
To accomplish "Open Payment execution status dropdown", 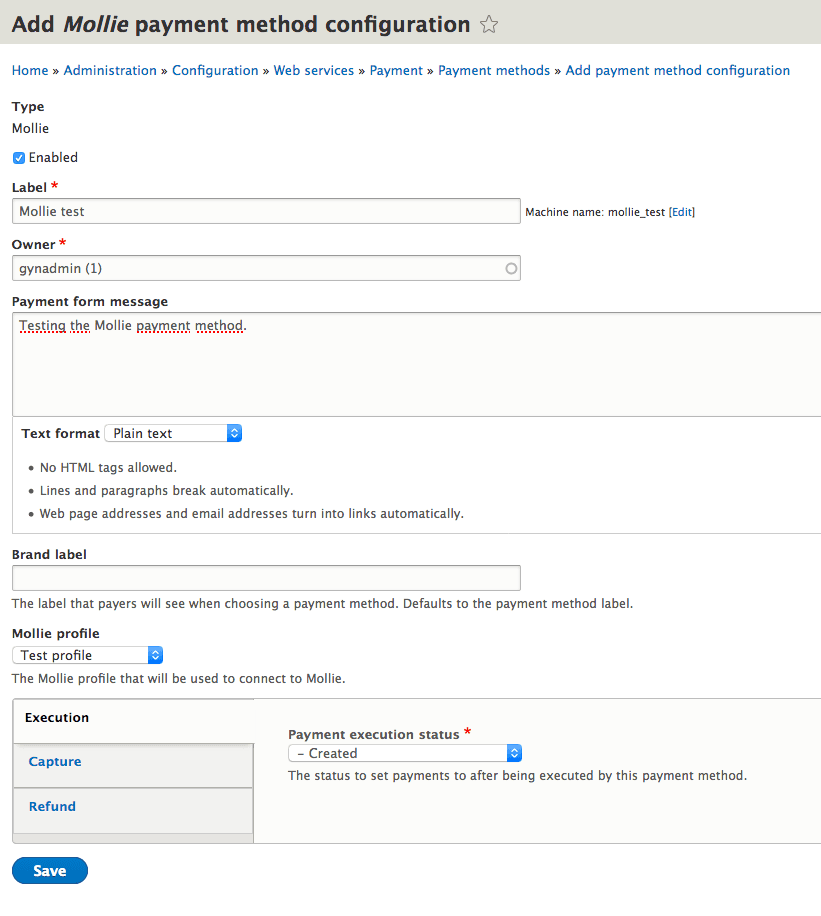I will [x=404, y=753].
